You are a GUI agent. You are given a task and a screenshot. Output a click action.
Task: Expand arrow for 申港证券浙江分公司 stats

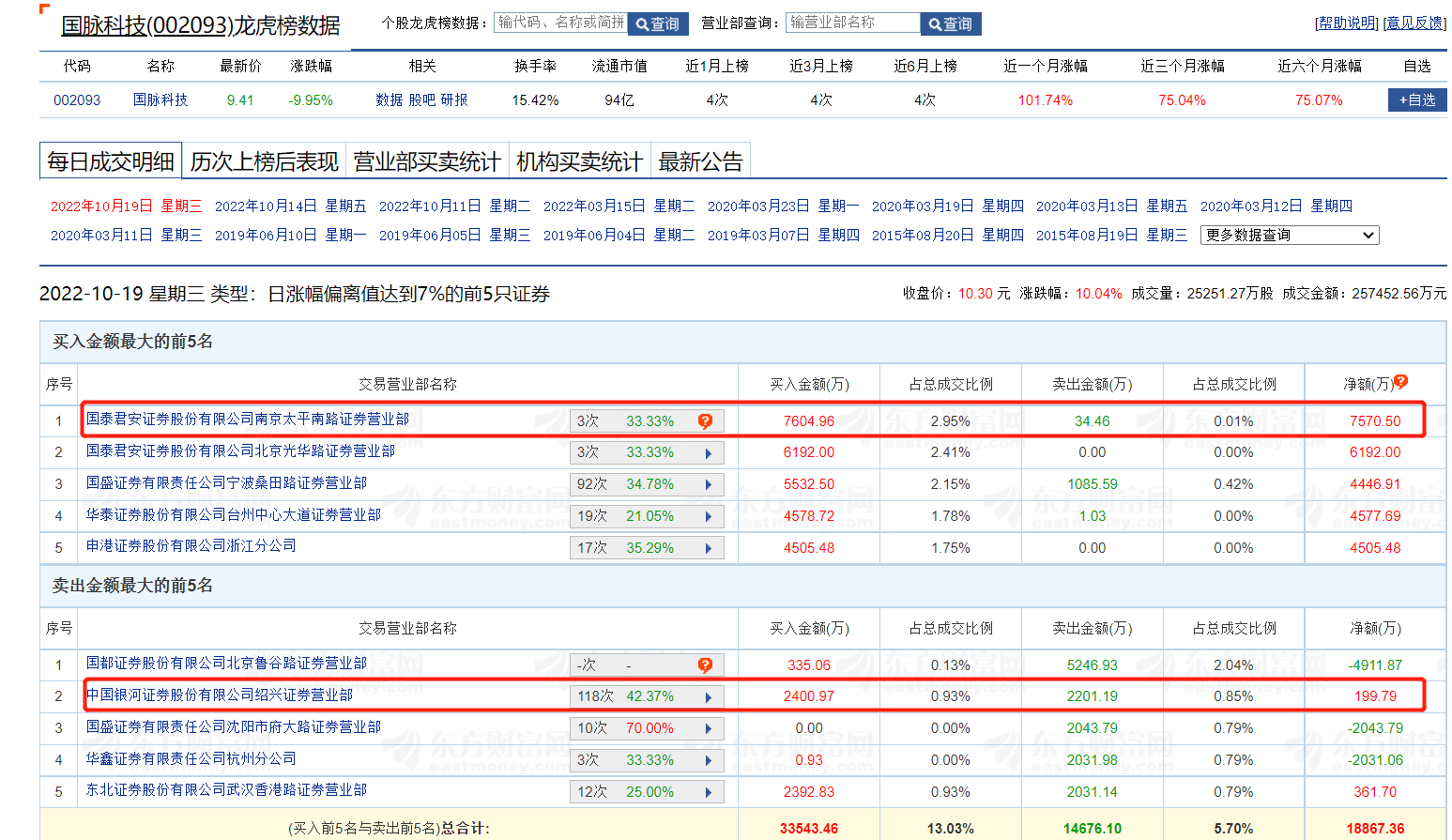click(x=709, y=548)
